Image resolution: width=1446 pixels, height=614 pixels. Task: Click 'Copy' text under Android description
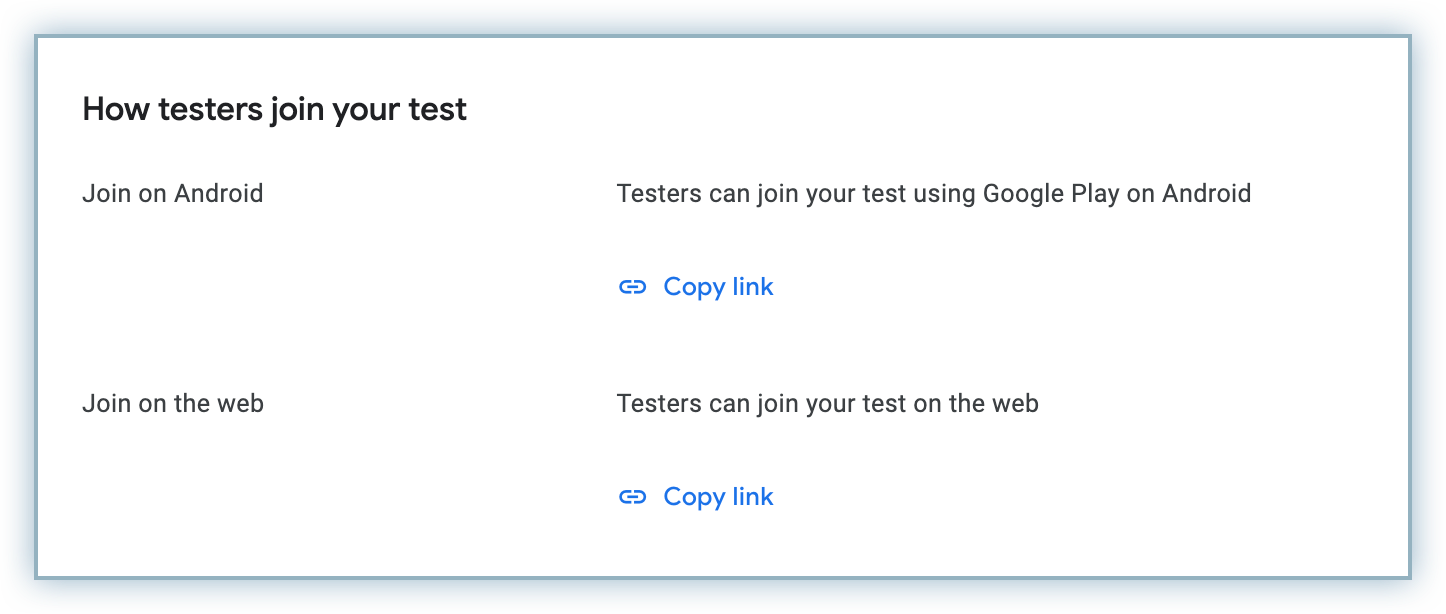693,287
